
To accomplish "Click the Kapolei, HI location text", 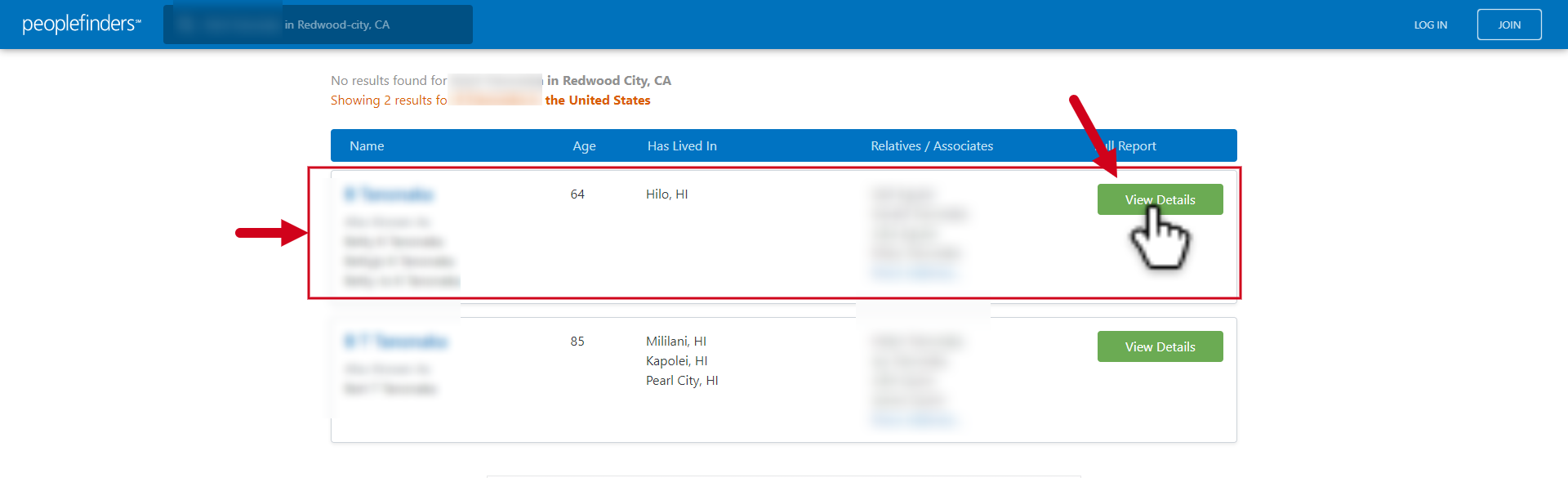I will pyautogui.click(x=676, y=361).
